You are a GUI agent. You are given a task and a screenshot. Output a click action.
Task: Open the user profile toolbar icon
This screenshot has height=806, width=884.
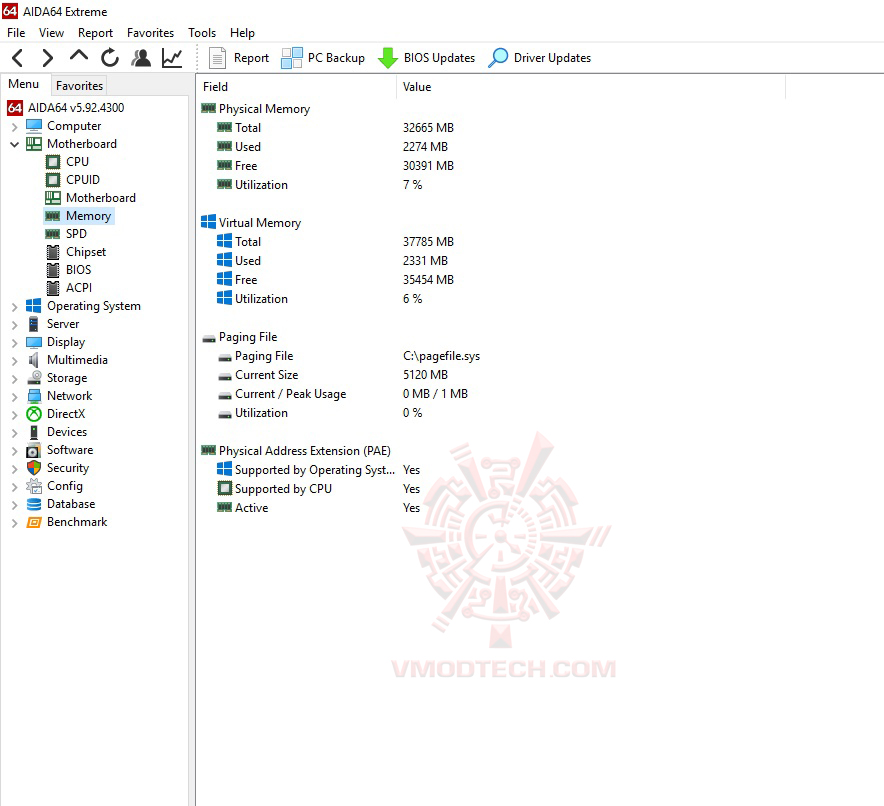141,57
